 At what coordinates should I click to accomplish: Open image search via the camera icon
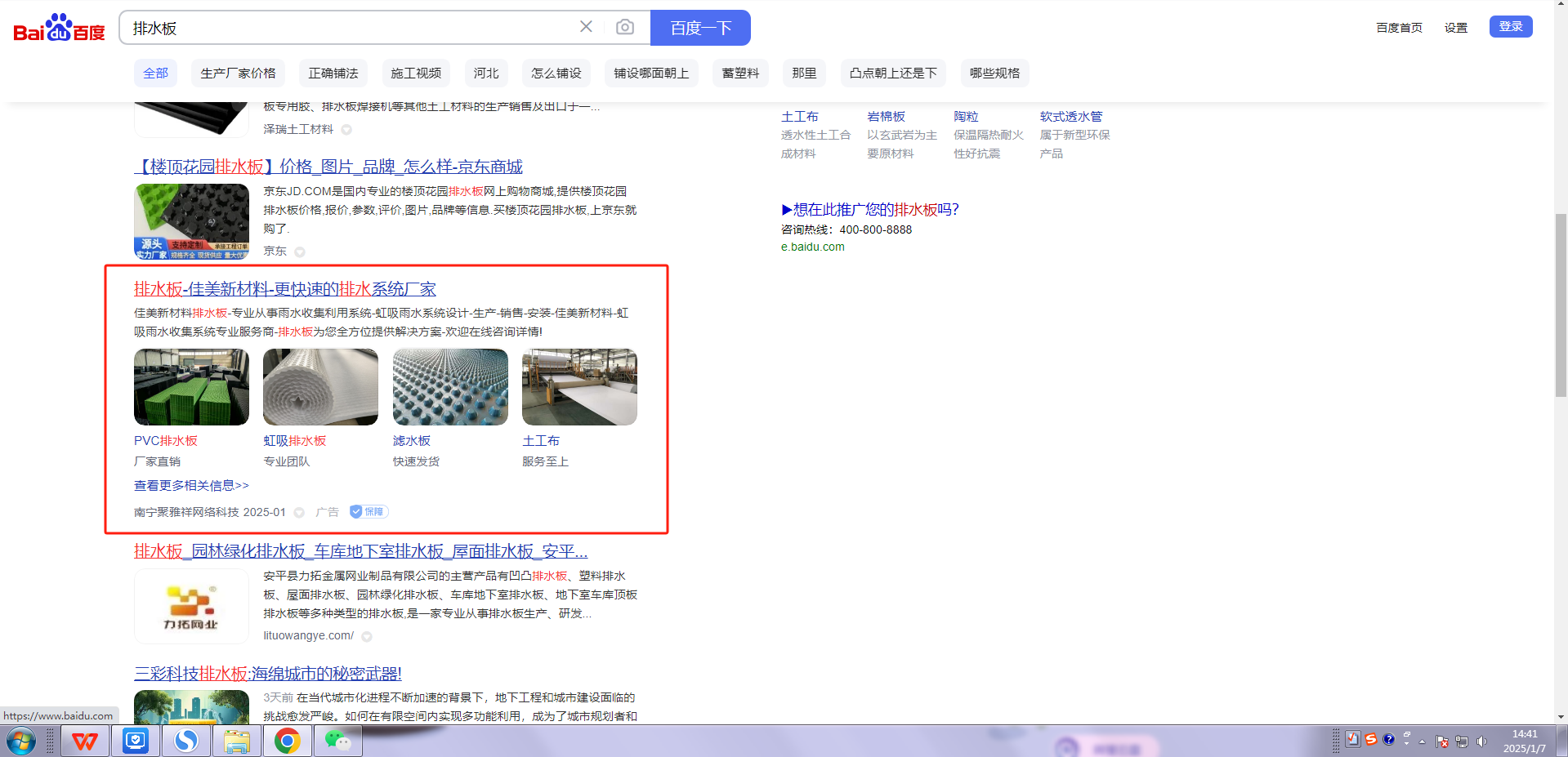click(x=625, y=27)
